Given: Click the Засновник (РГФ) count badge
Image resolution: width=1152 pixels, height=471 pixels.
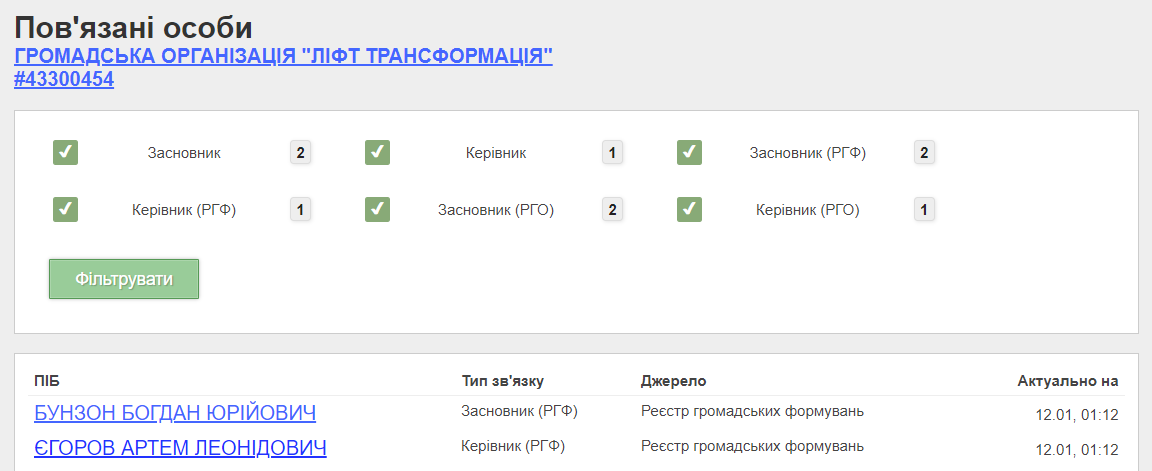Looking at the screenshot, I should click(x=924, y=153).
